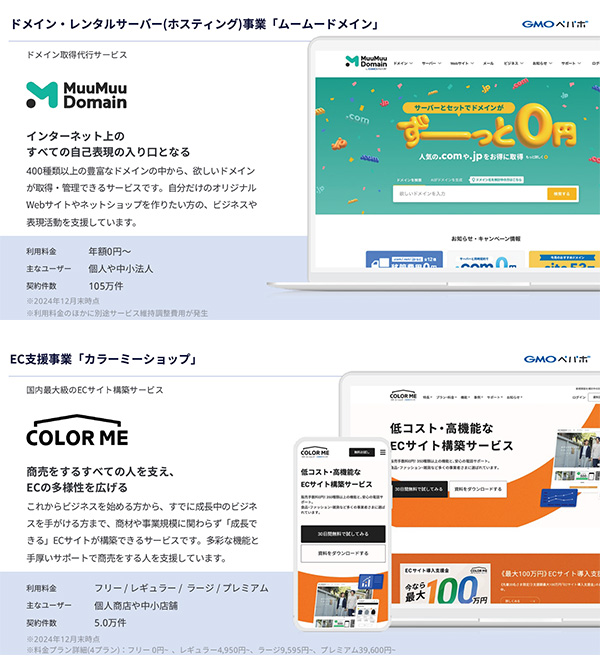The width and height of the screenshot is (600, 670).
Task: Open the hamburger menu on the phone screen
Action: tap(382, 452)
